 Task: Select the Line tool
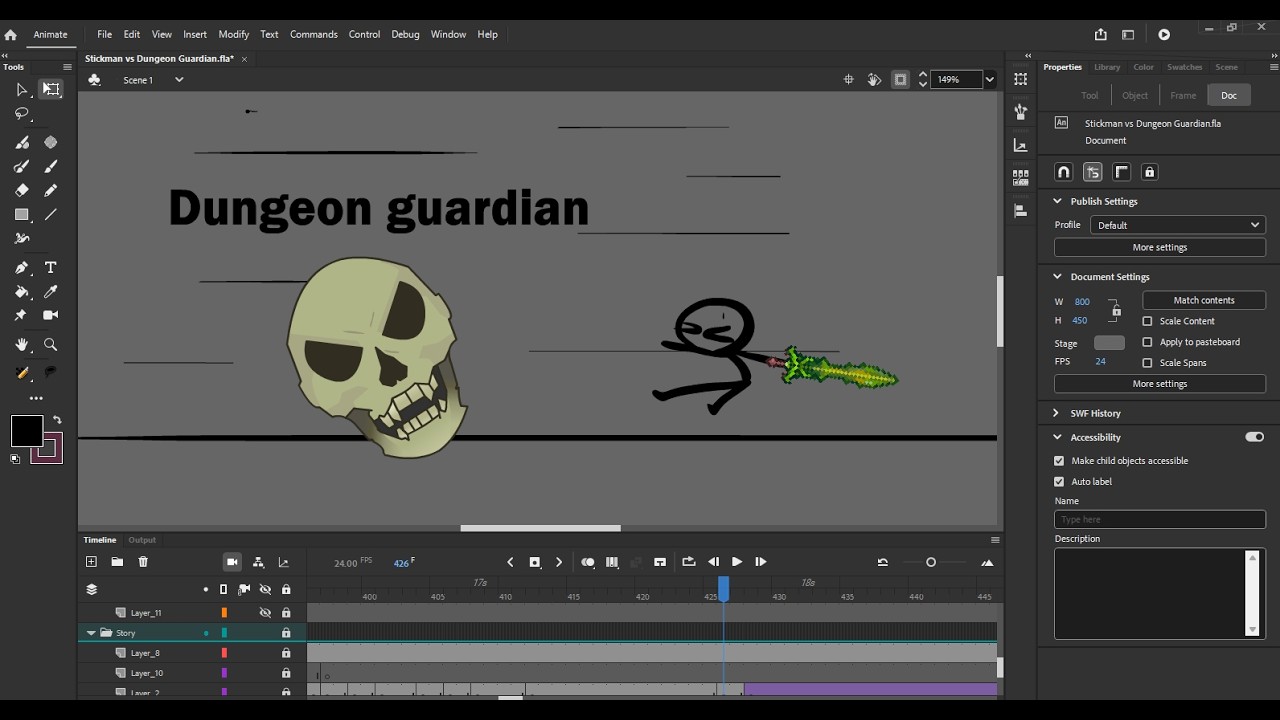coord(51,215)
